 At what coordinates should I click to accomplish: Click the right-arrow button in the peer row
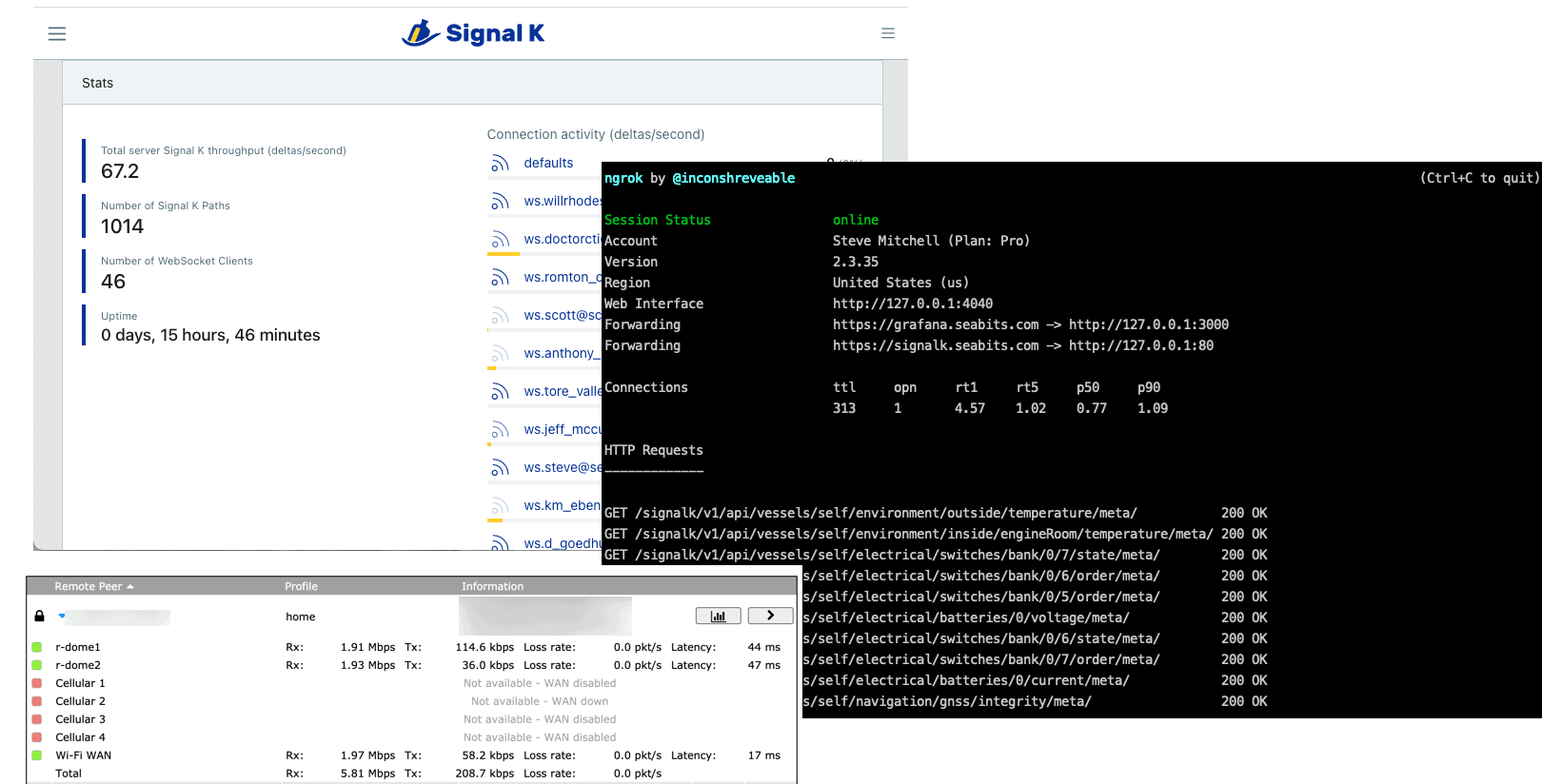770,616
